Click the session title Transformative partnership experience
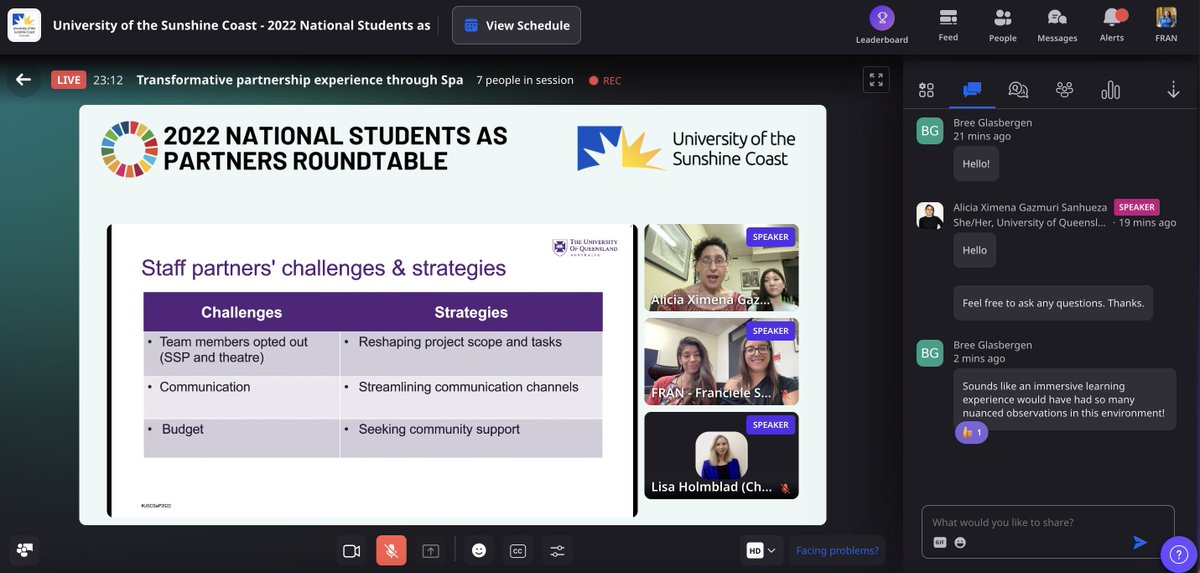 (300, 80)
